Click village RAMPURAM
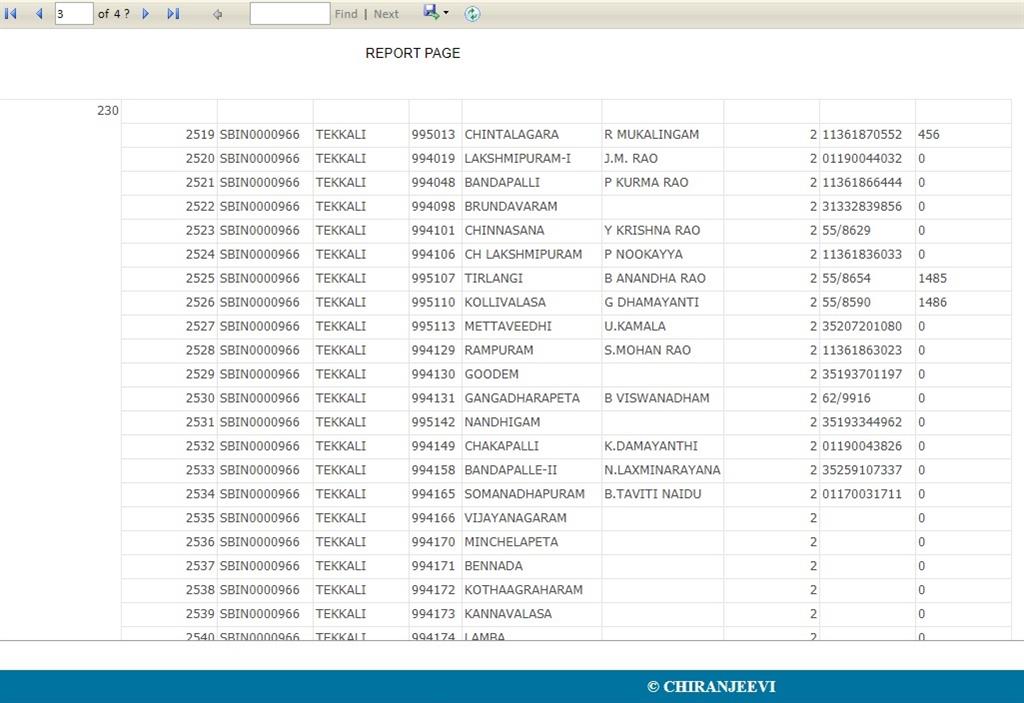Screen dimensions: 1024x703 (x=498, y=350)
